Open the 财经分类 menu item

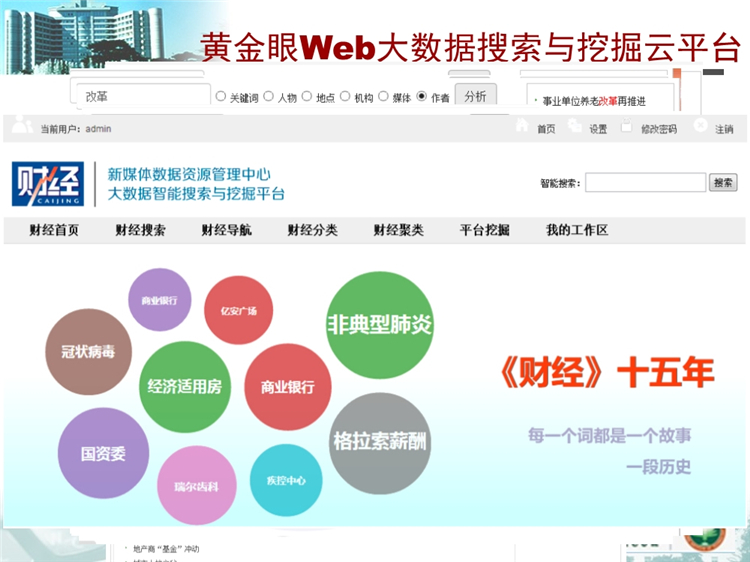coord(312,230)
